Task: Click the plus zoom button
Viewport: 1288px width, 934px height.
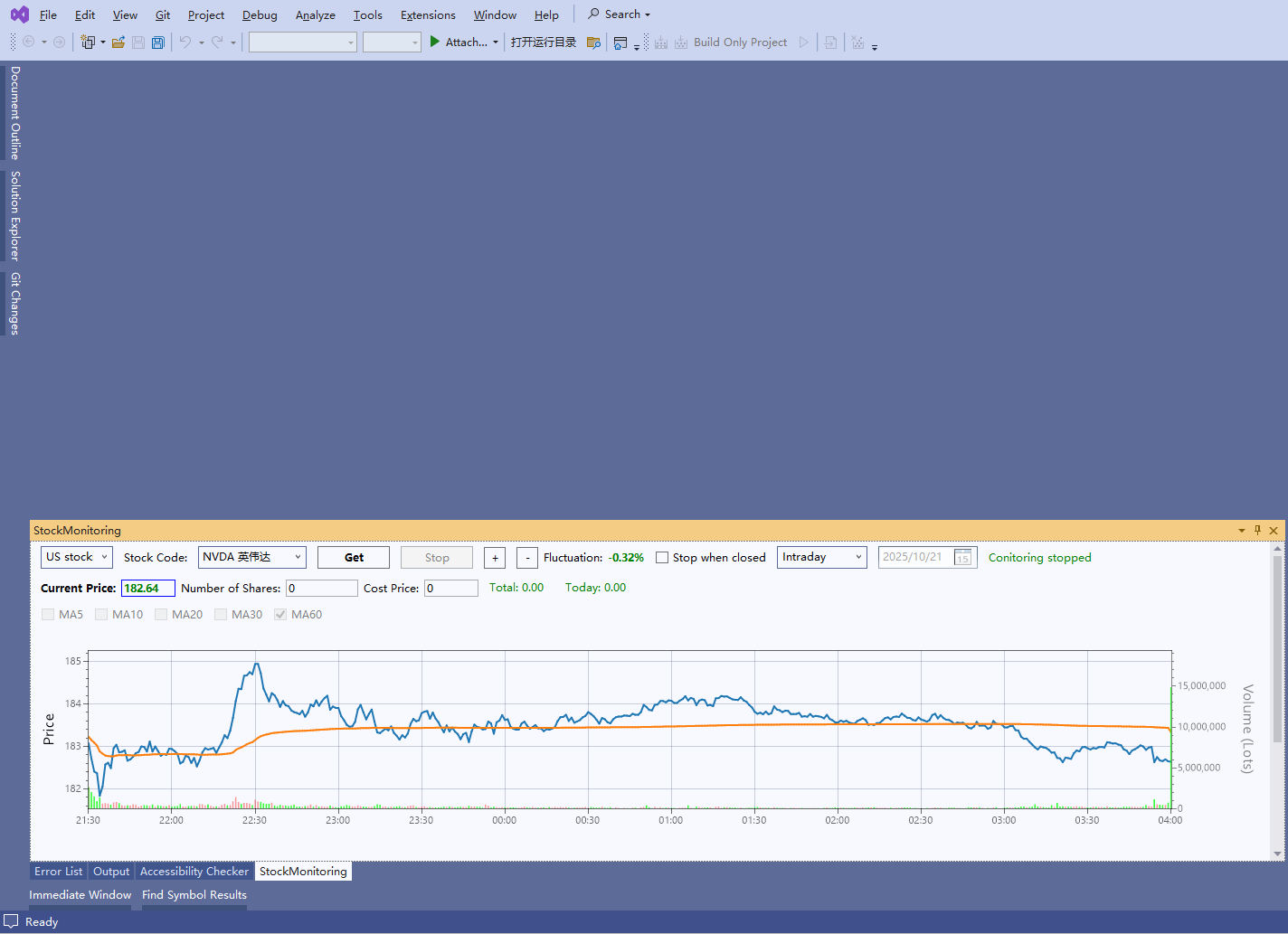Action: pyautogui.click(x=495, y=558)
